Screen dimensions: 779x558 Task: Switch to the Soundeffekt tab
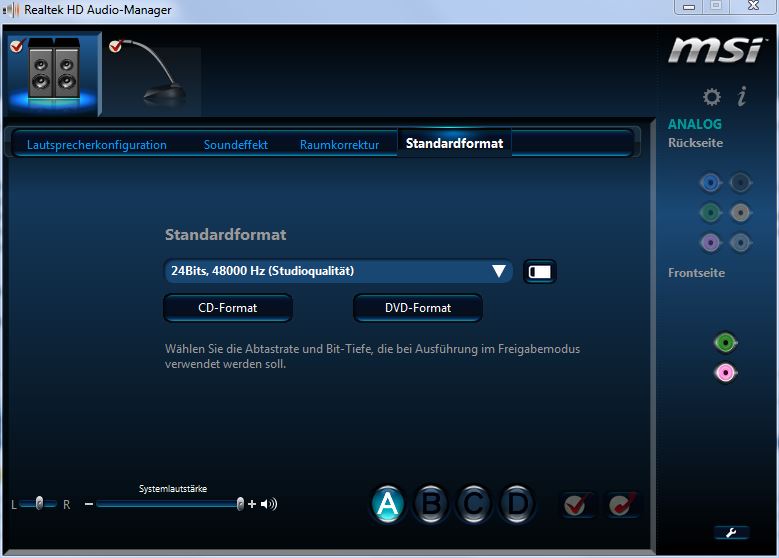pos(235,145)
